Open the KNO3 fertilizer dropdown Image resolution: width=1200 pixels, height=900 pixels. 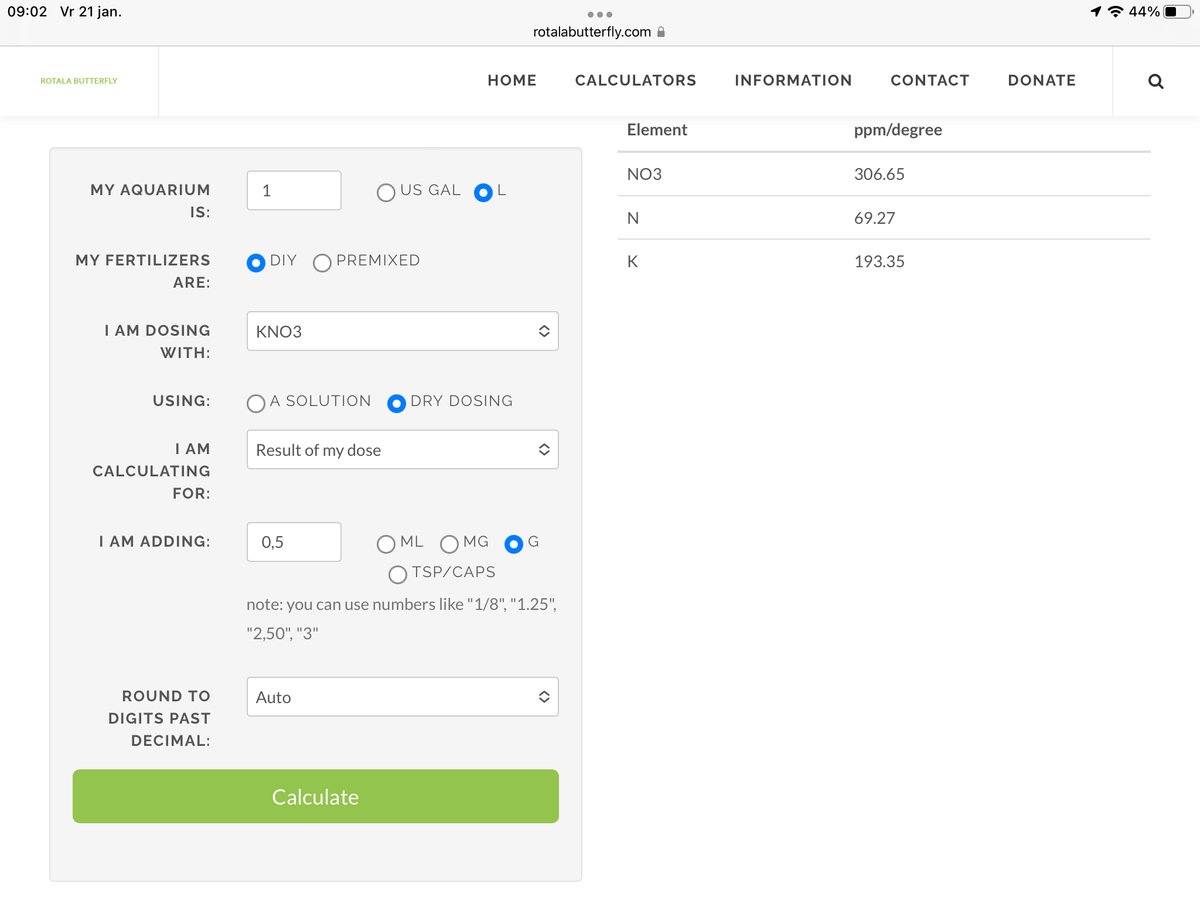[x=402, y=331]
